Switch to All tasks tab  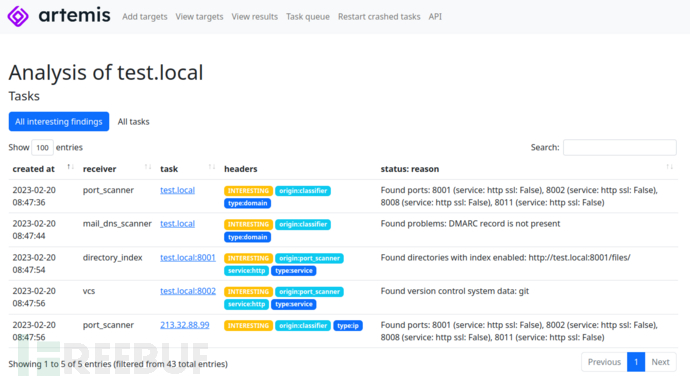(x=133, y=122)
